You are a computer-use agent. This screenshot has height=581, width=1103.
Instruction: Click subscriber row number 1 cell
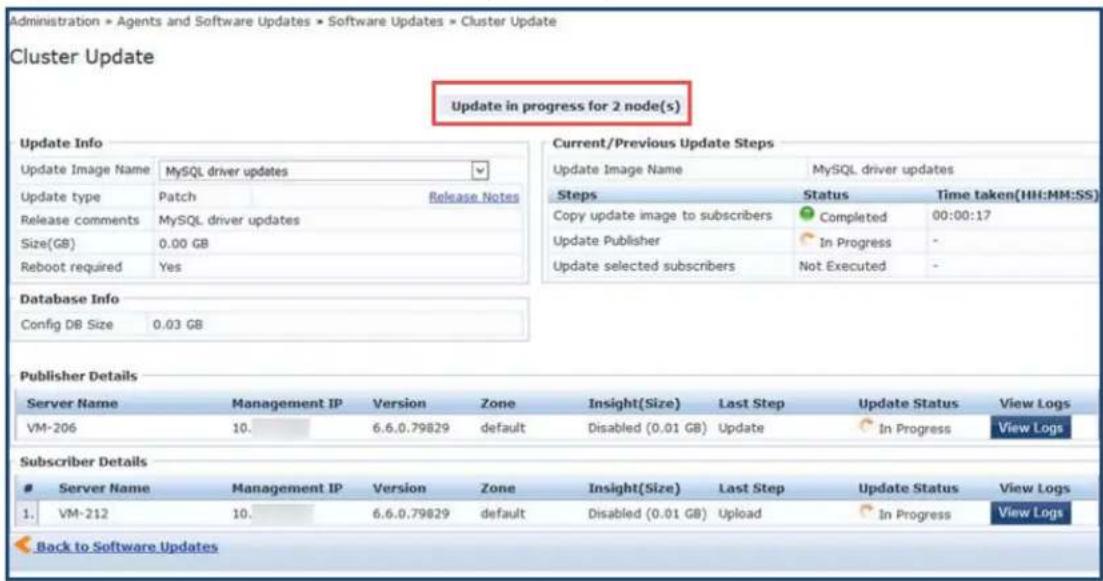point(27,513)
